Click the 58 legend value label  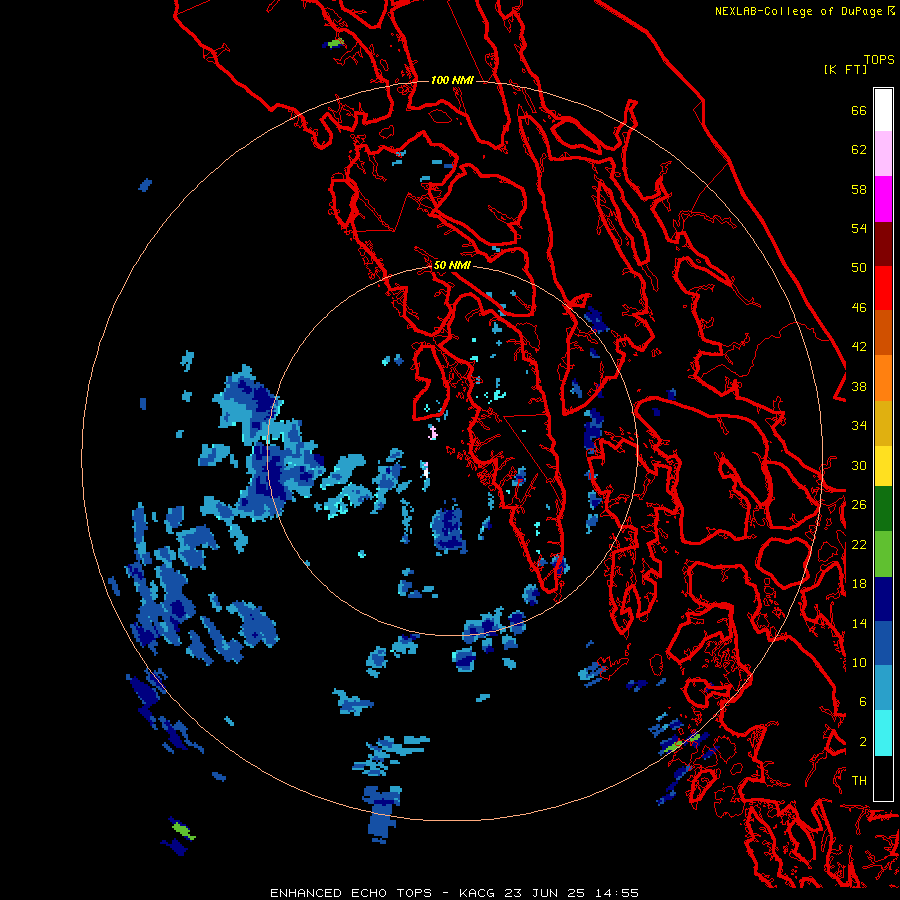pos(859,189)
